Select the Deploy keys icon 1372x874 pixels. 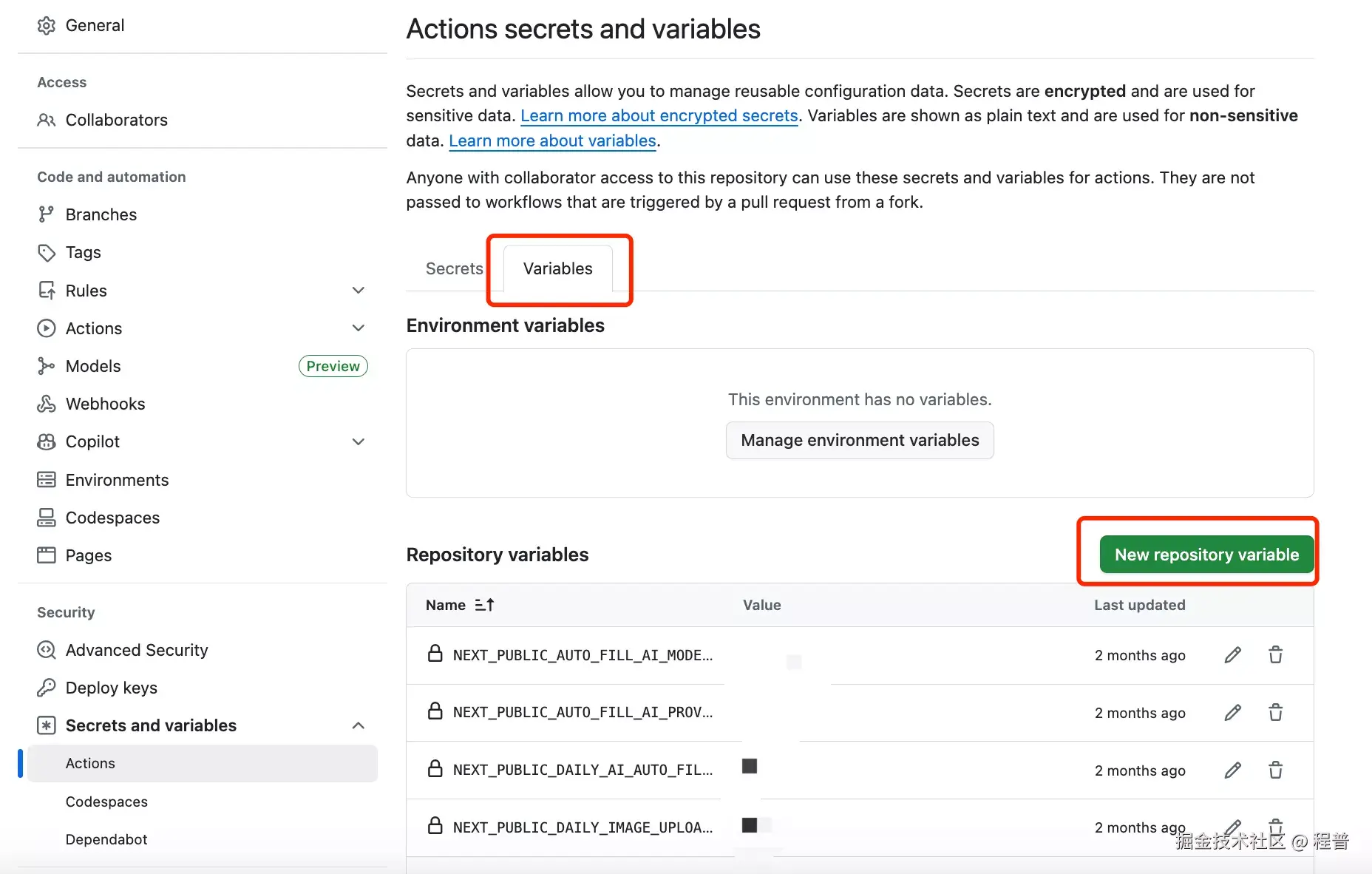pos(46,688)
